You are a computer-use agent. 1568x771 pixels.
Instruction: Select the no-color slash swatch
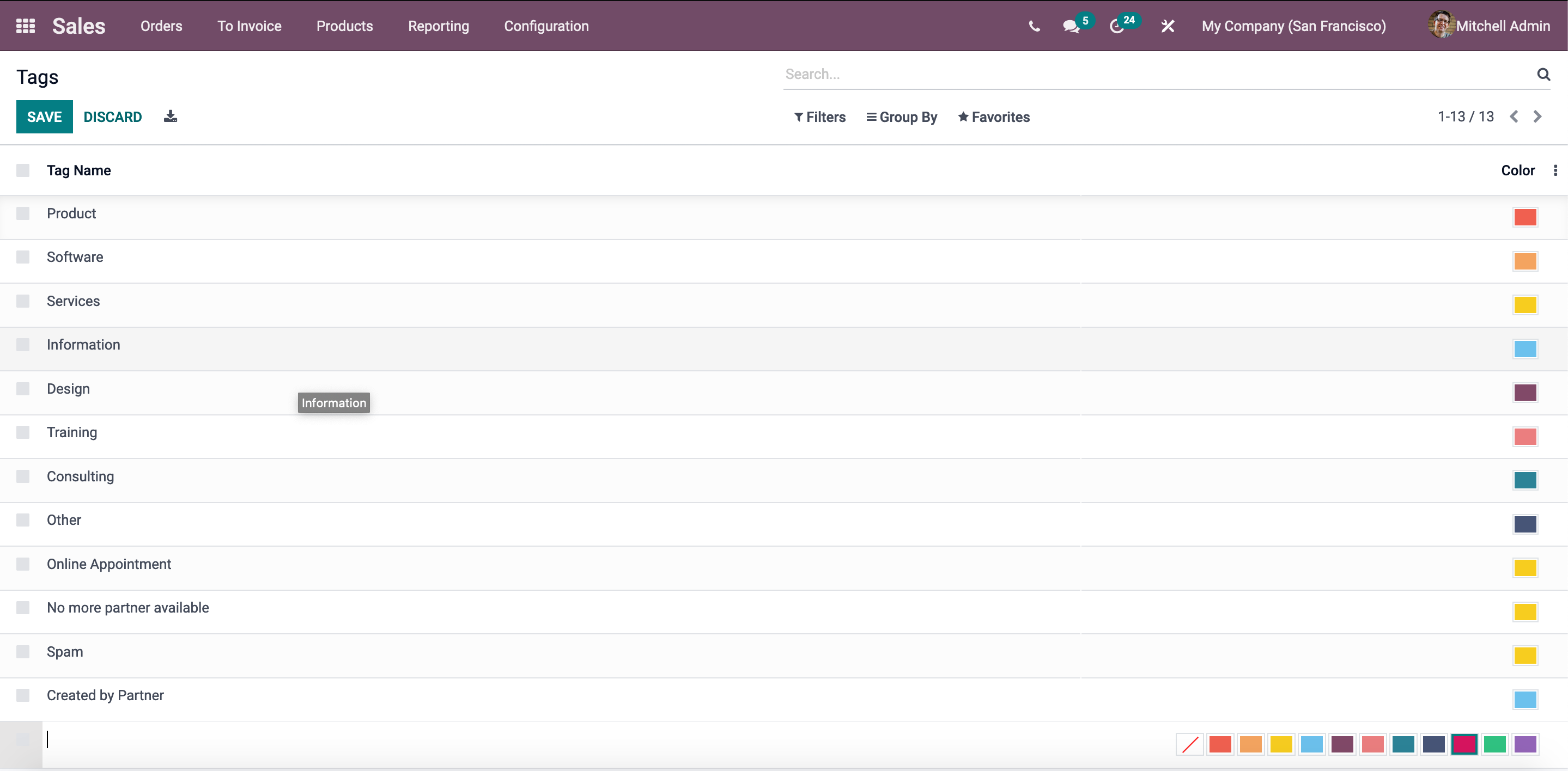pos(1190,744)
